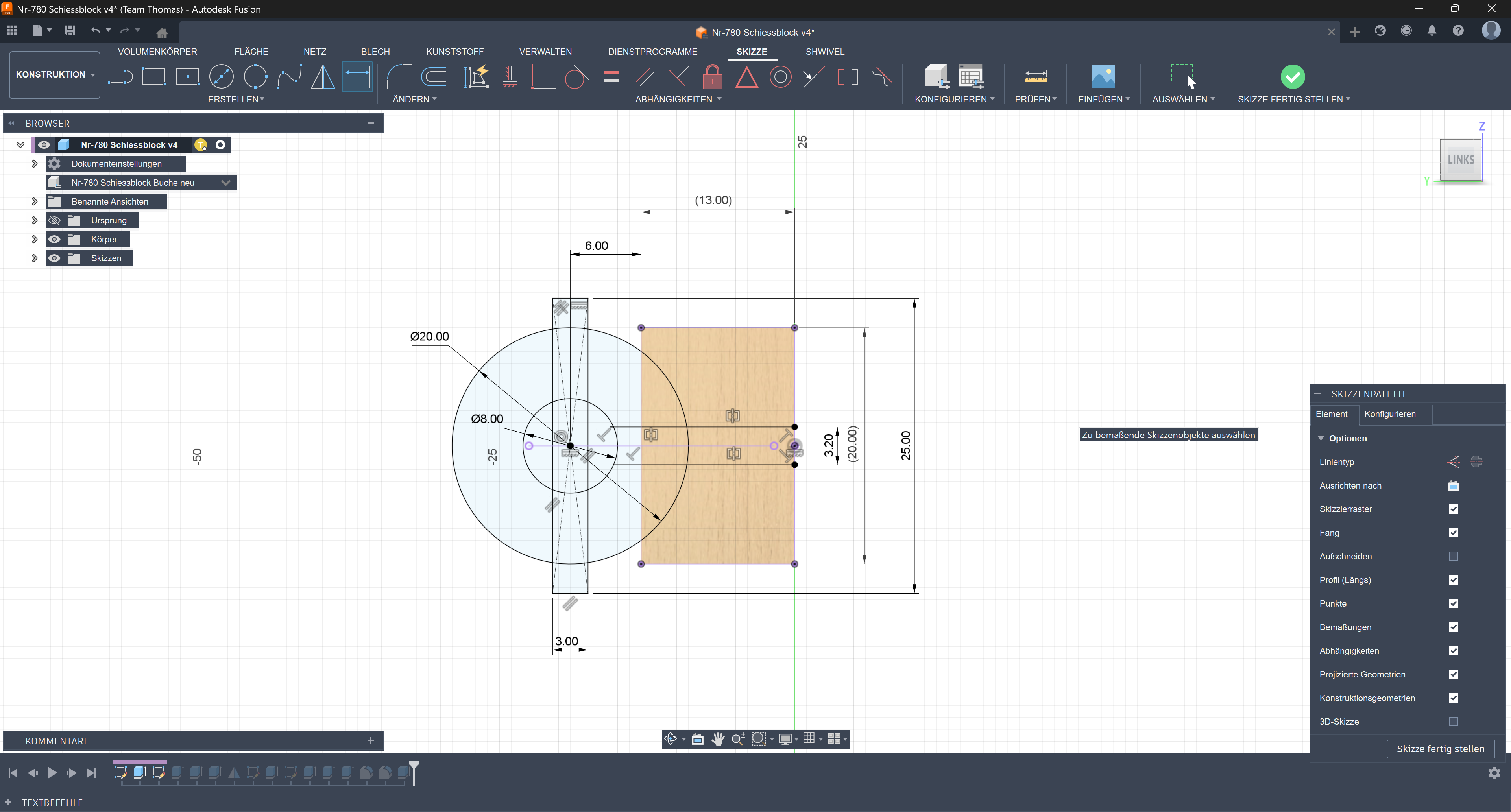The image size is (1511, 812).
Task: Activate the Sketch Dimension tool
Action: (x=357, y=77)
